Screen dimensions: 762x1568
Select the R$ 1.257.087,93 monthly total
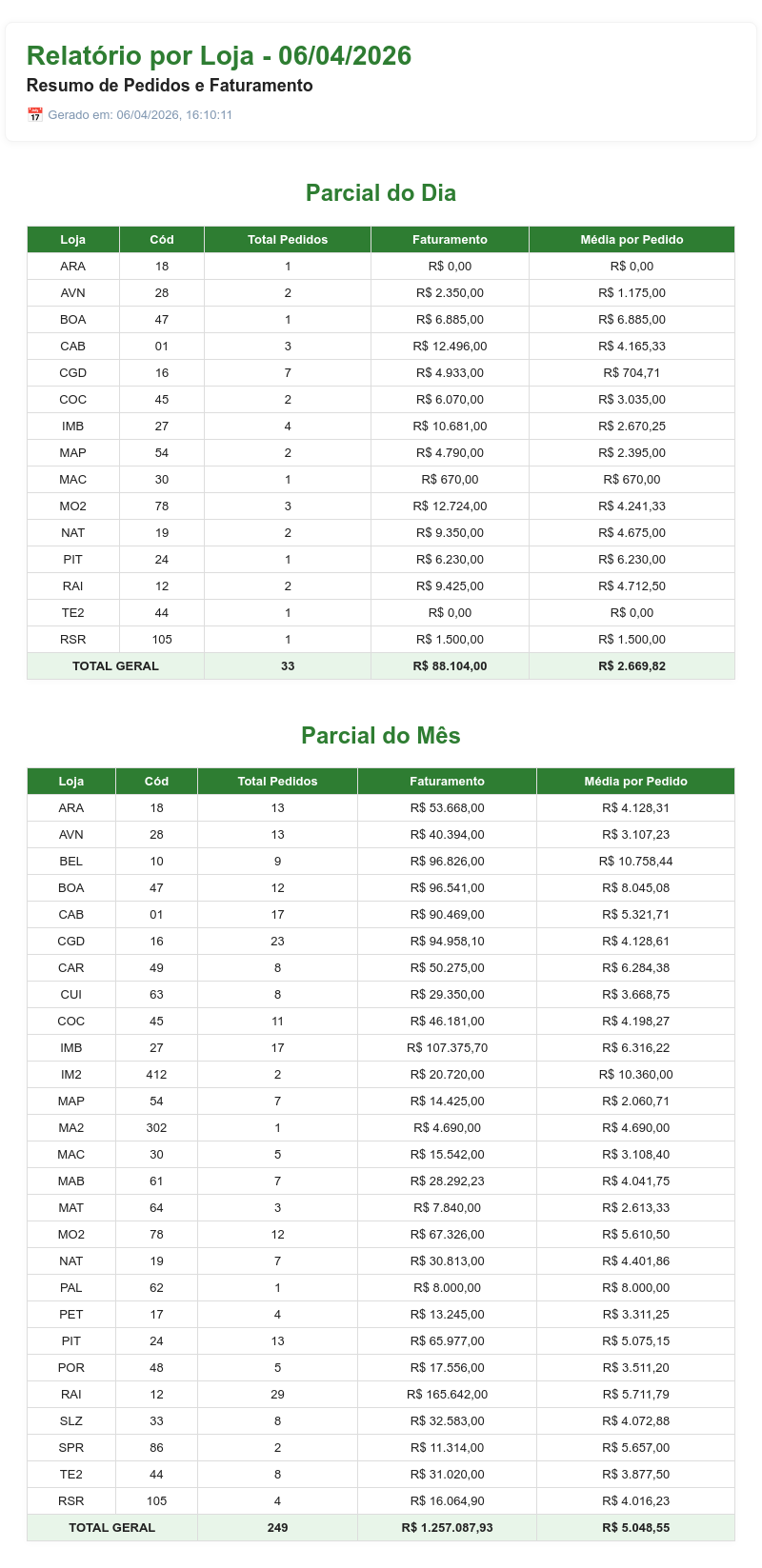pos(447,1528)
